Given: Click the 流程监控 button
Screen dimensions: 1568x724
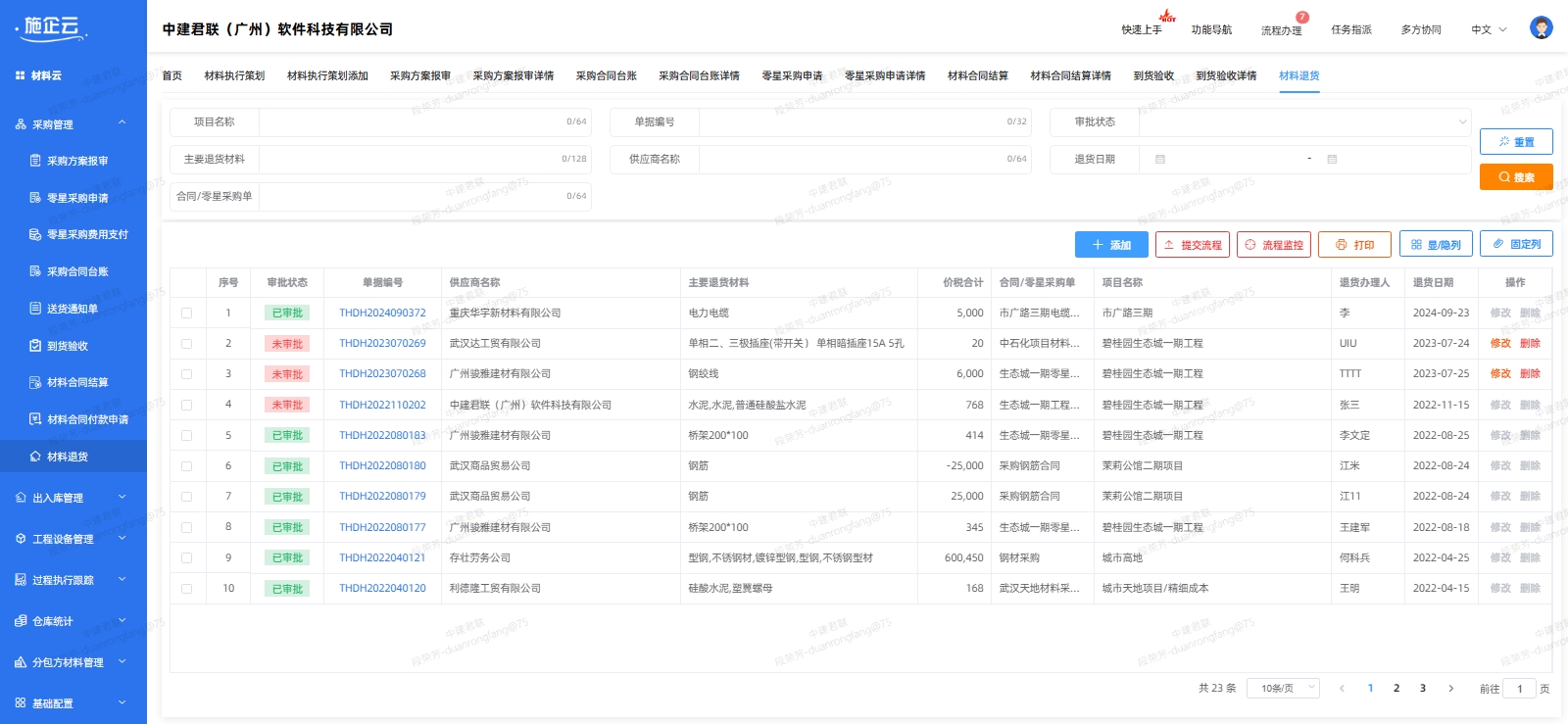Looking at the screenshot, I should click(x=1274, y=245).
